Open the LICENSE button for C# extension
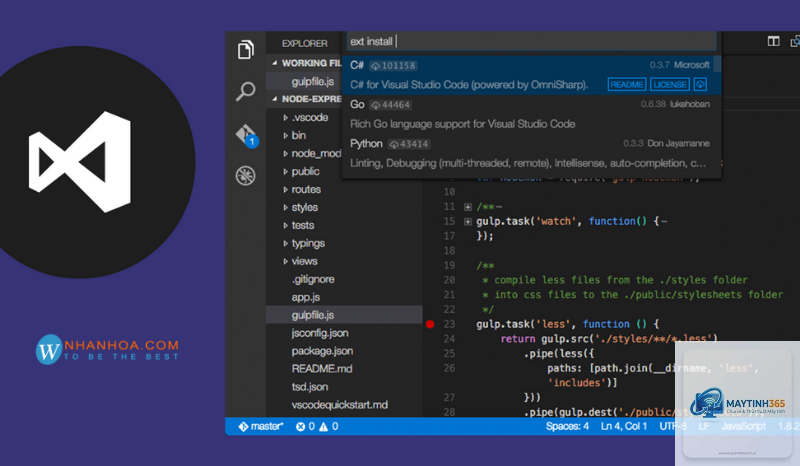The height and width of the screenshot is (466, 800). click(669, 84)
